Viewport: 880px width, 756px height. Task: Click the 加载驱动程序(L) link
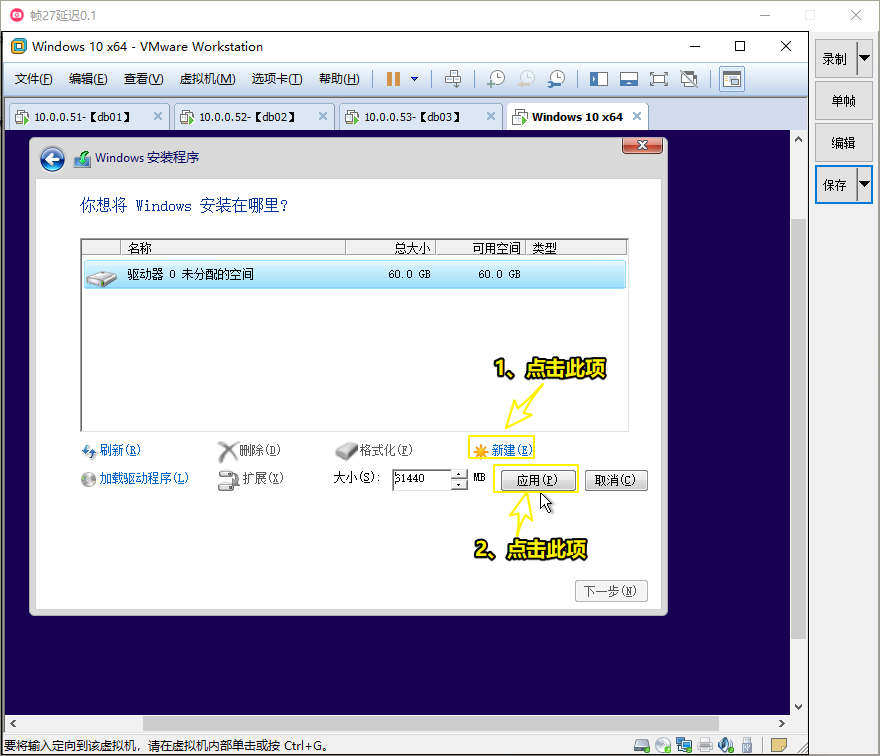coord(135,478)
